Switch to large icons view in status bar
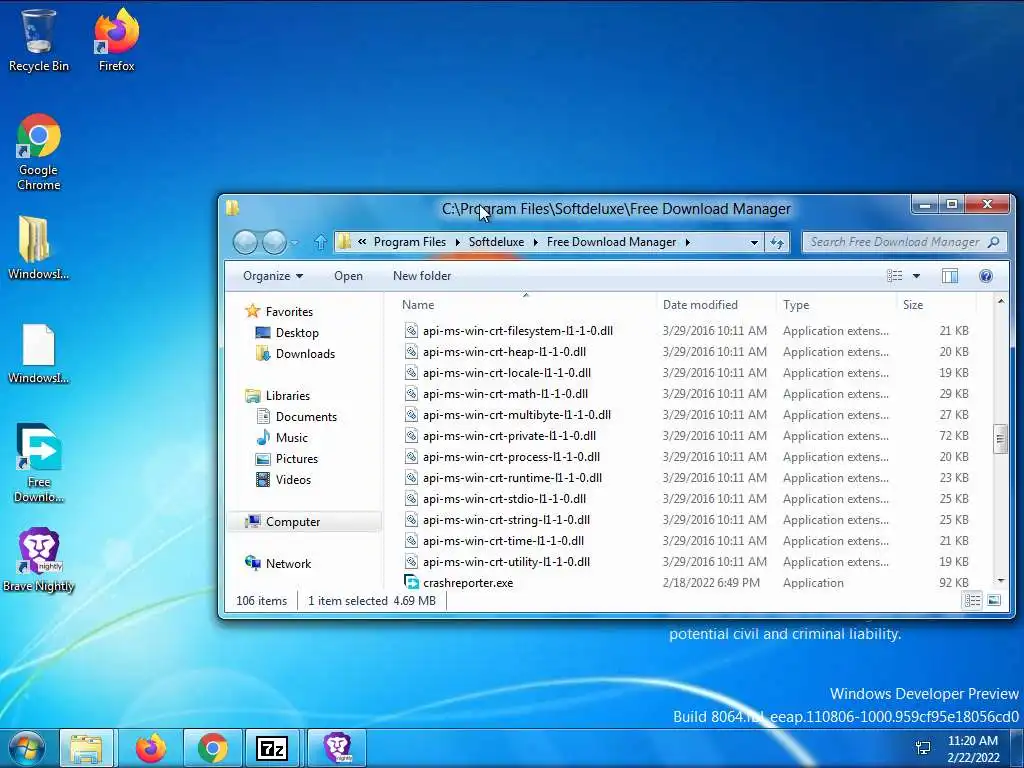The width and height of the screenshot is (1024, 768). click(994, 600)
